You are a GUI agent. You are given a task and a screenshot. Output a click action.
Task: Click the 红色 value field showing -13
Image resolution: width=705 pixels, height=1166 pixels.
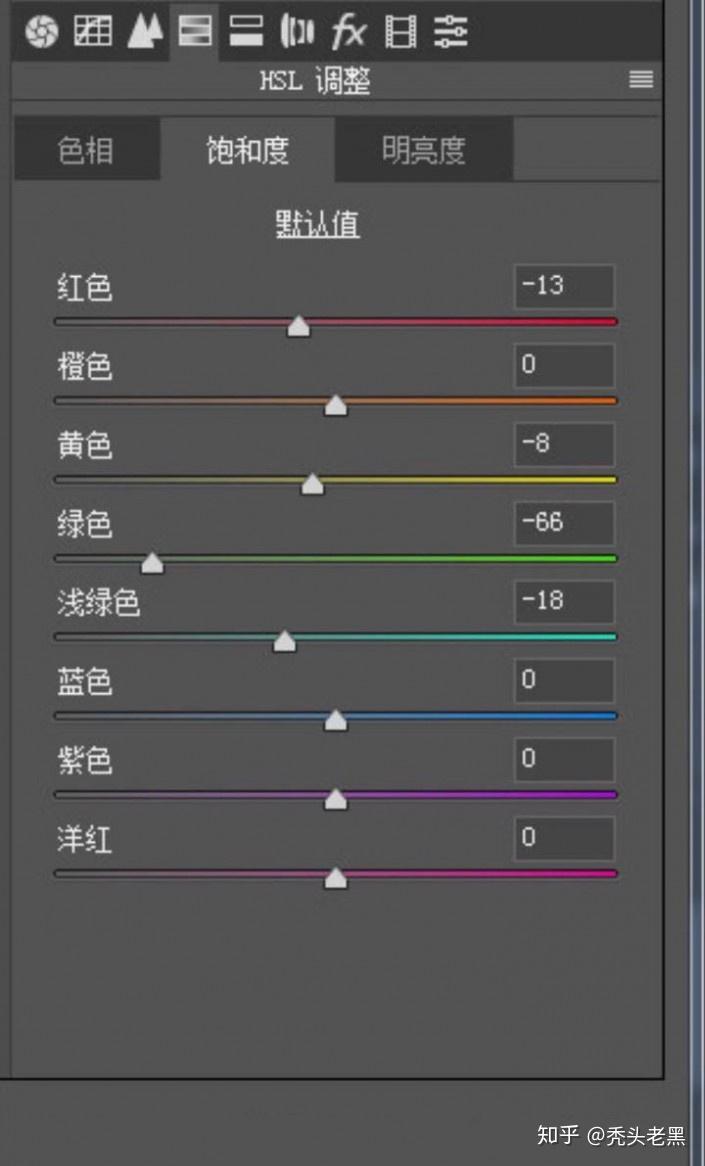pyautogui.click(x=563, y=287)
